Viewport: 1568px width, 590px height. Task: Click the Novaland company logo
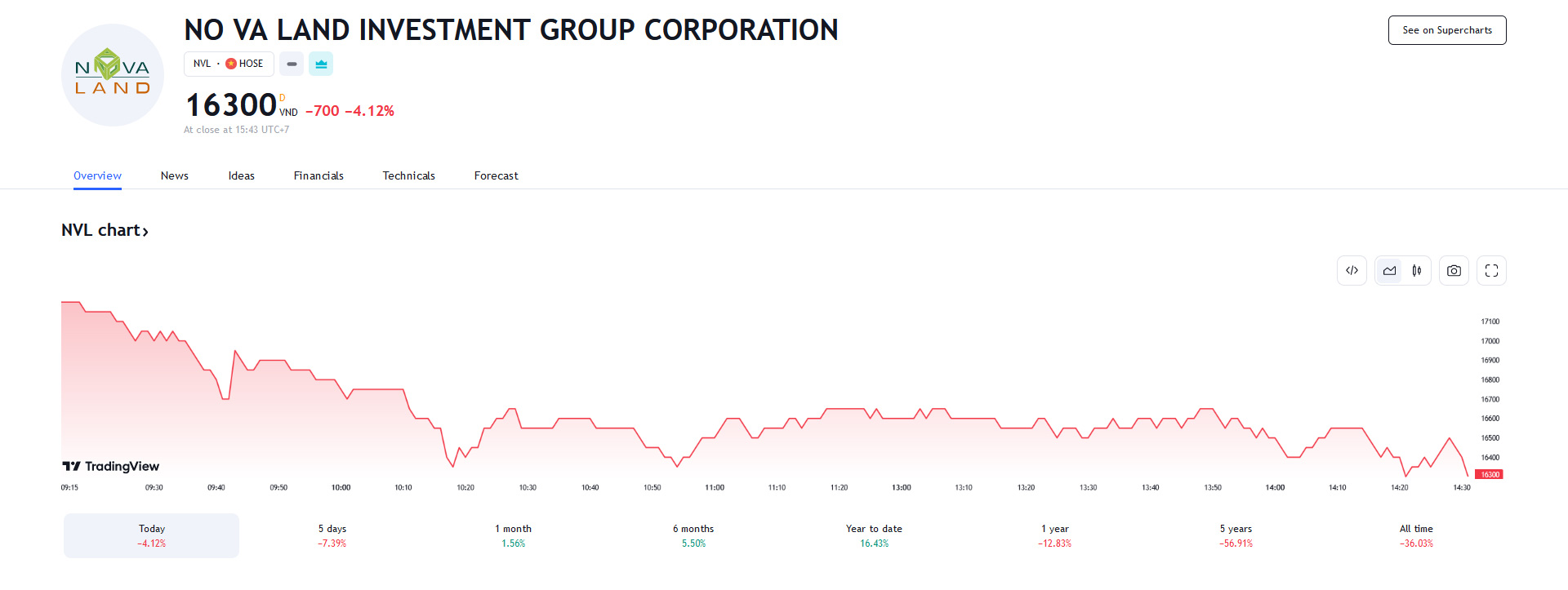(113, 75)
